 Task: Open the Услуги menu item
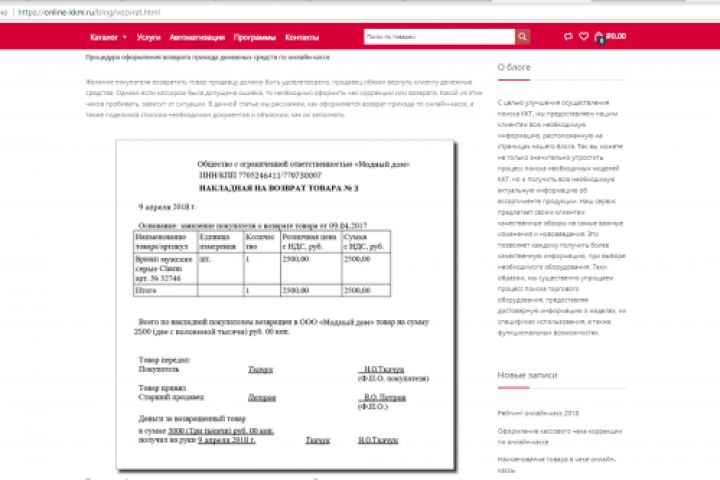148,37
